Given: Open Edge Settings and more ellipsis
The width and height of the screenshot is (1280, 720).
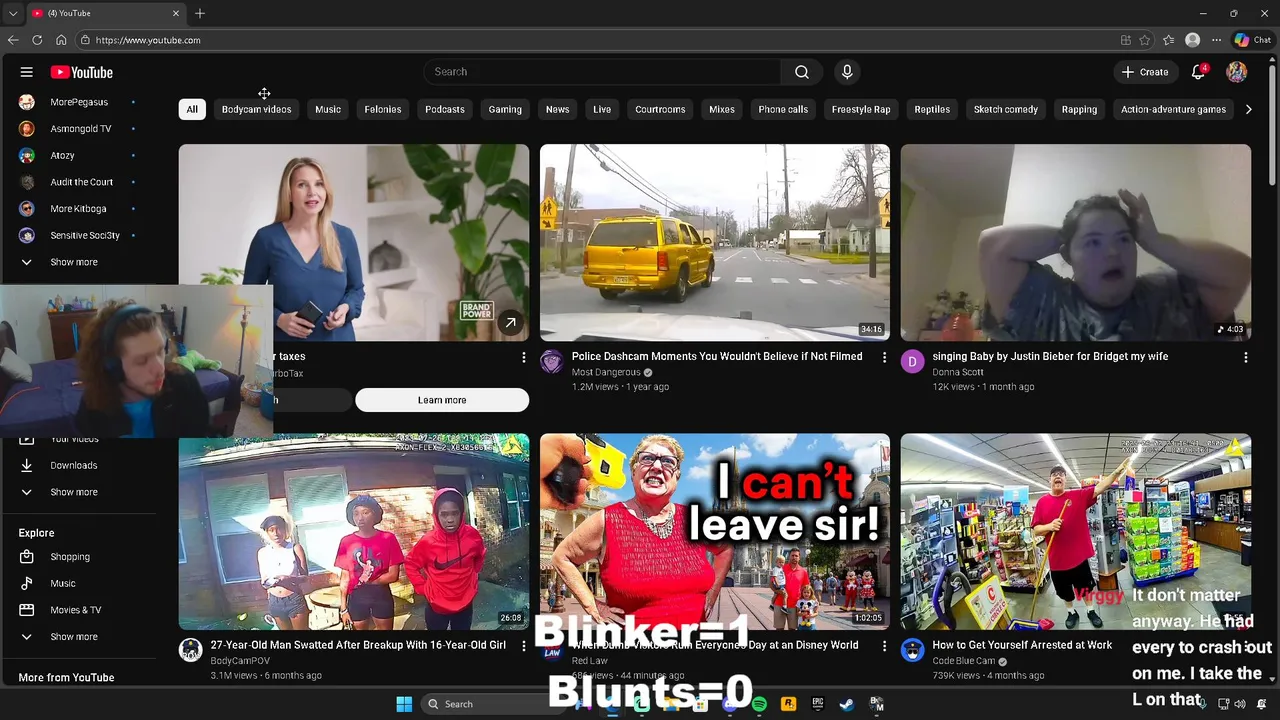Looking at the screenshot, I should 1216,40.
